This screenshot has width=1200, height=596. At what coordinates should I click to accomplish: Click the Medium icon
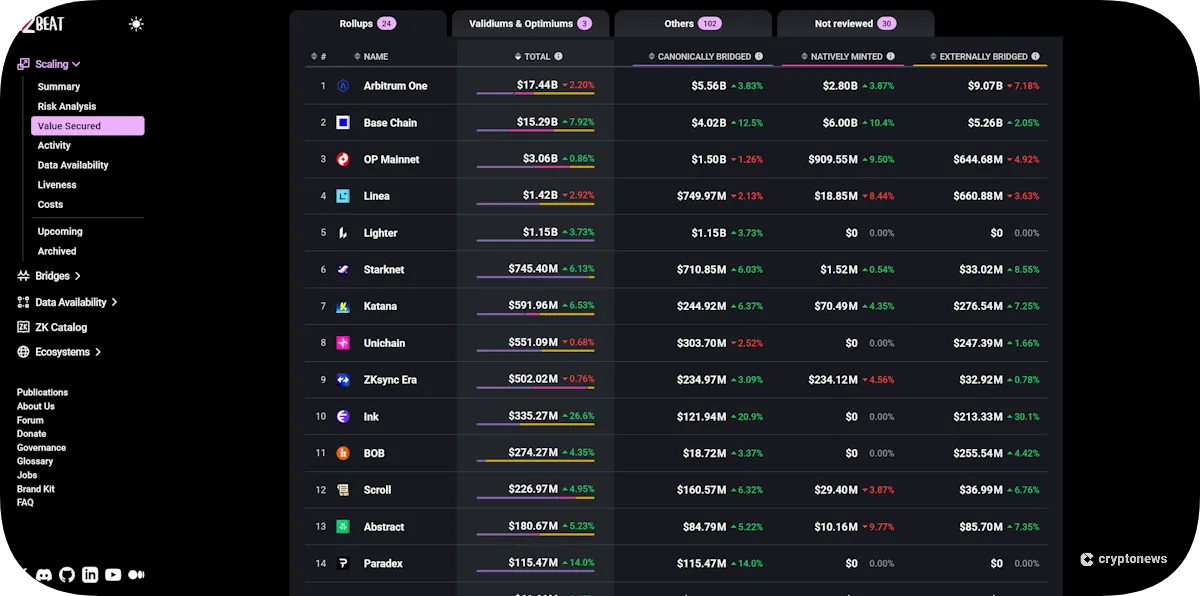(x=136, y=575)
